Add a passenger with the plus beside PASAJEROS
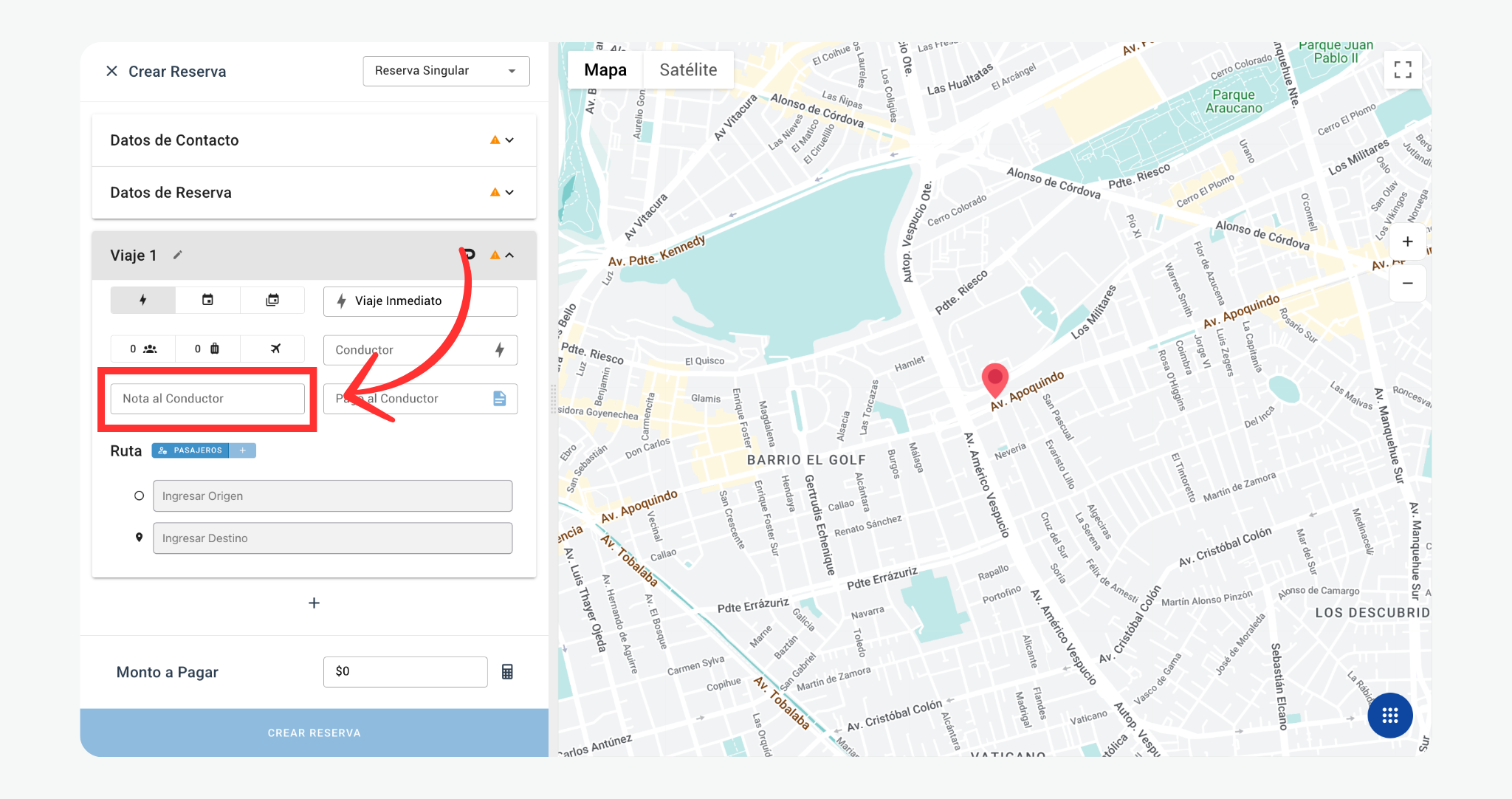Screen dimensions: 1512x799 [242, 450]
